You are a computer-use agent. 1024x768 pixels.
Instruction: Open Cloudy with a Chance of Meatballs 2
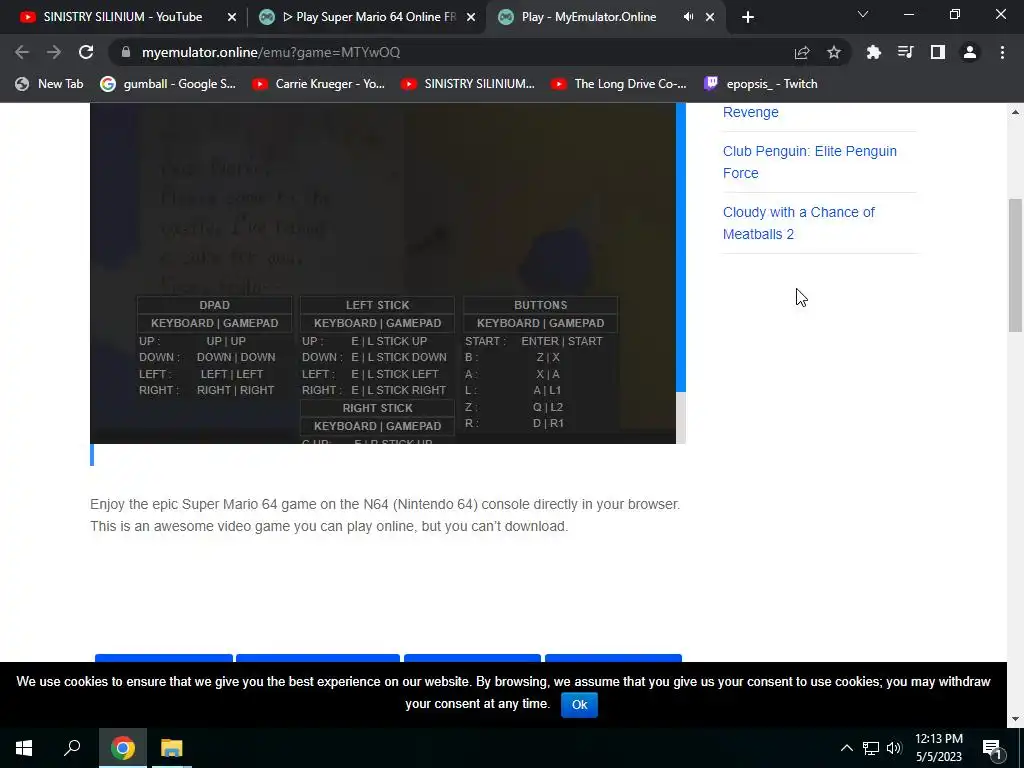(798, 223)
